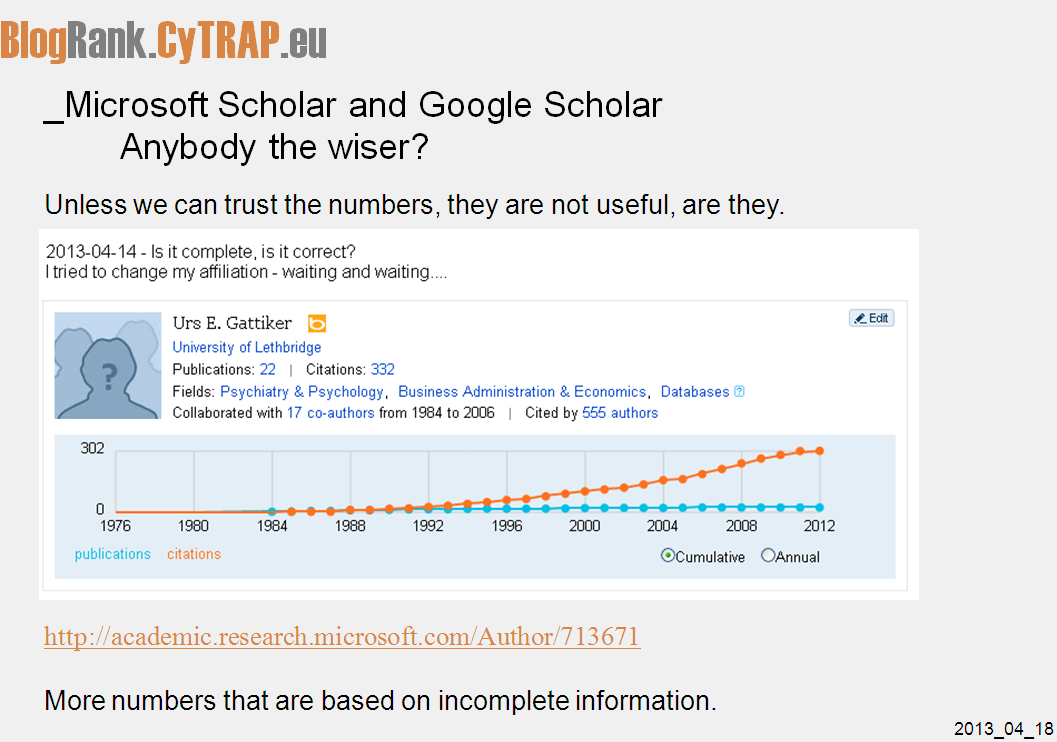The image size is (1057, 742).
Task: Select the Cumulative radio button
Action: tap(667, 556)
